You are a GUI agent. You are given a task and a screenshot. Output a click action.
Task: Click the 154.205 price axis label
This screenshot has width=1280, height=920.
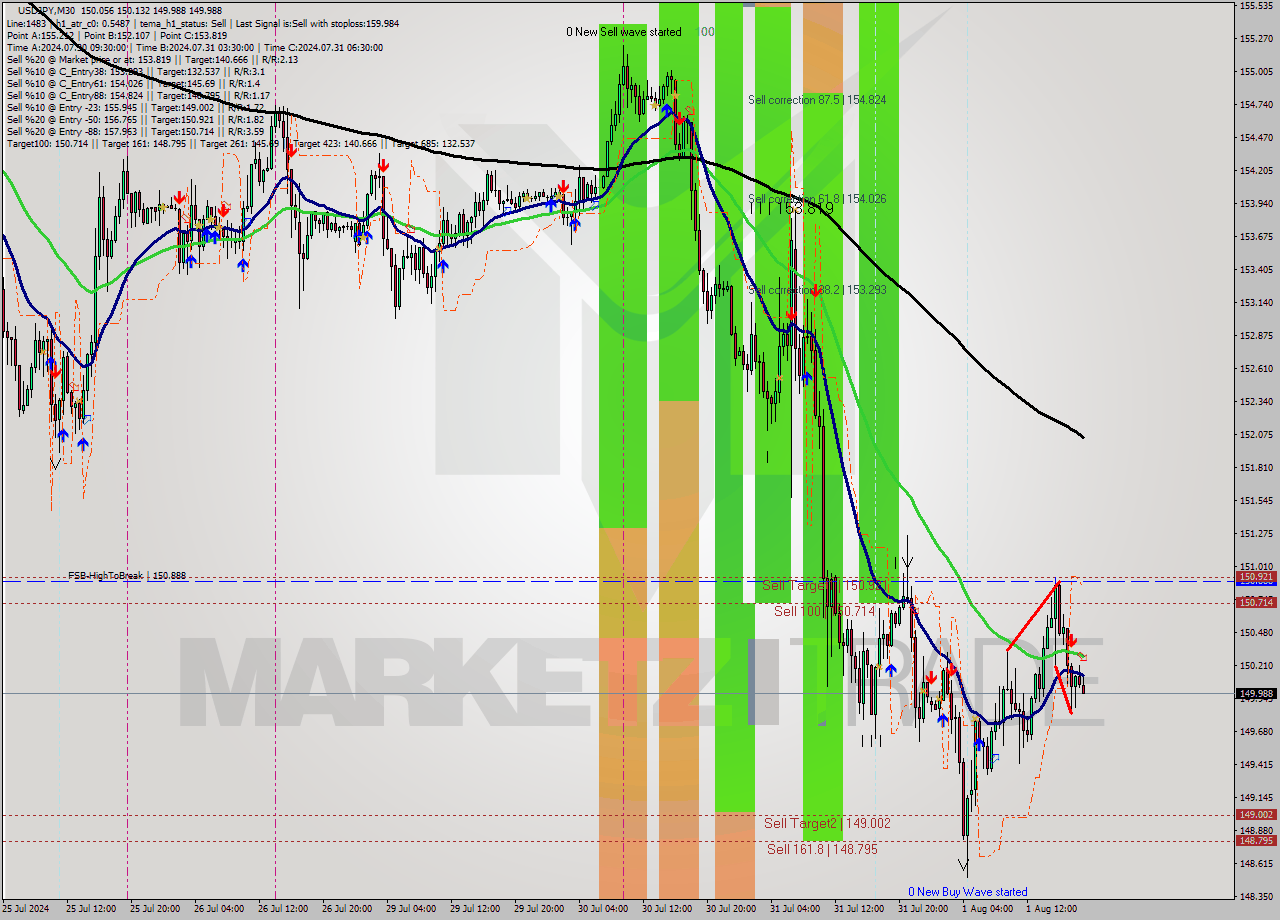(x=1256, y=171)
